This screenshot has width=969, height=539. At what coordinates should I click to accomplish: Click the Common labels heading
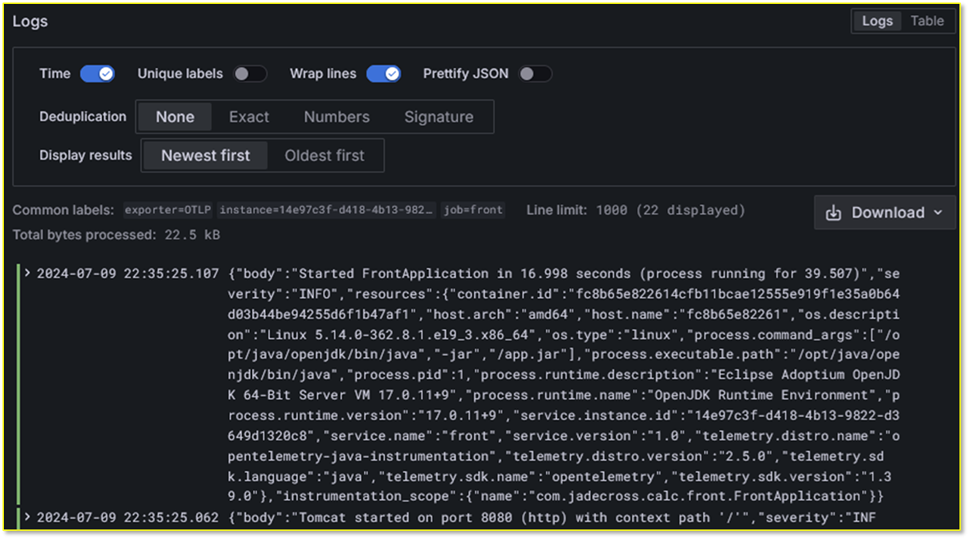click(63, 210)
